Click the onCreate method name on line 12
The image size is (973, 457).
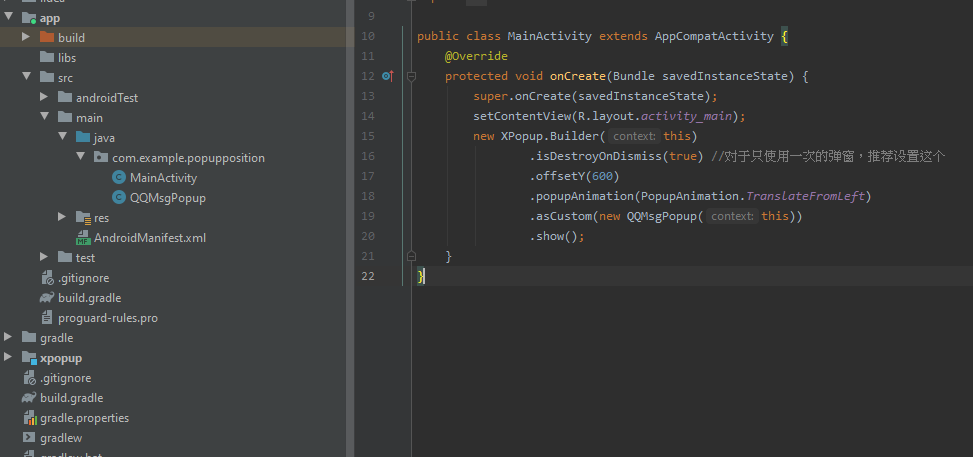tap(578, 76)
